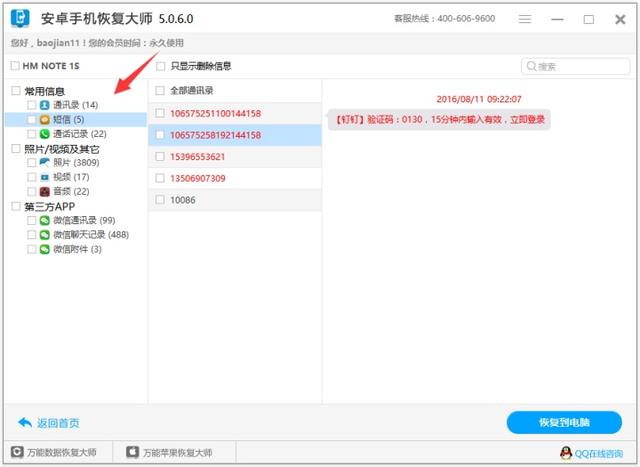Minimize the recovery app window
Screen dimensions: 640x467
point(558,19)
